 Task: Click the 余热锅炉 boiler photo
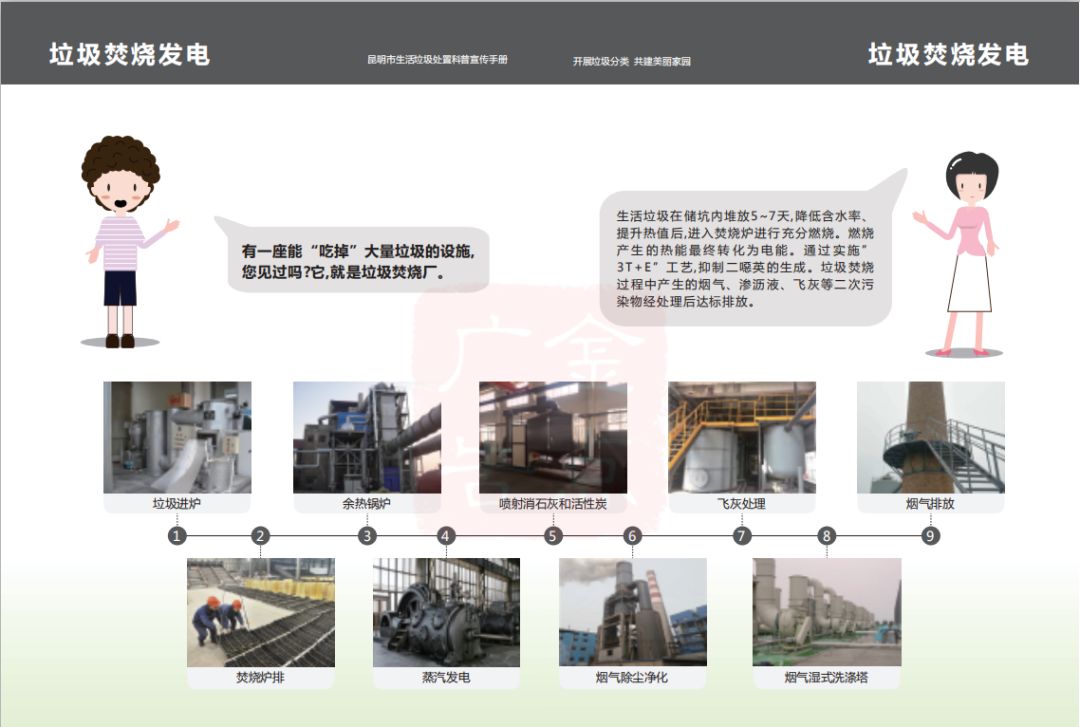[x=366, y=437]
